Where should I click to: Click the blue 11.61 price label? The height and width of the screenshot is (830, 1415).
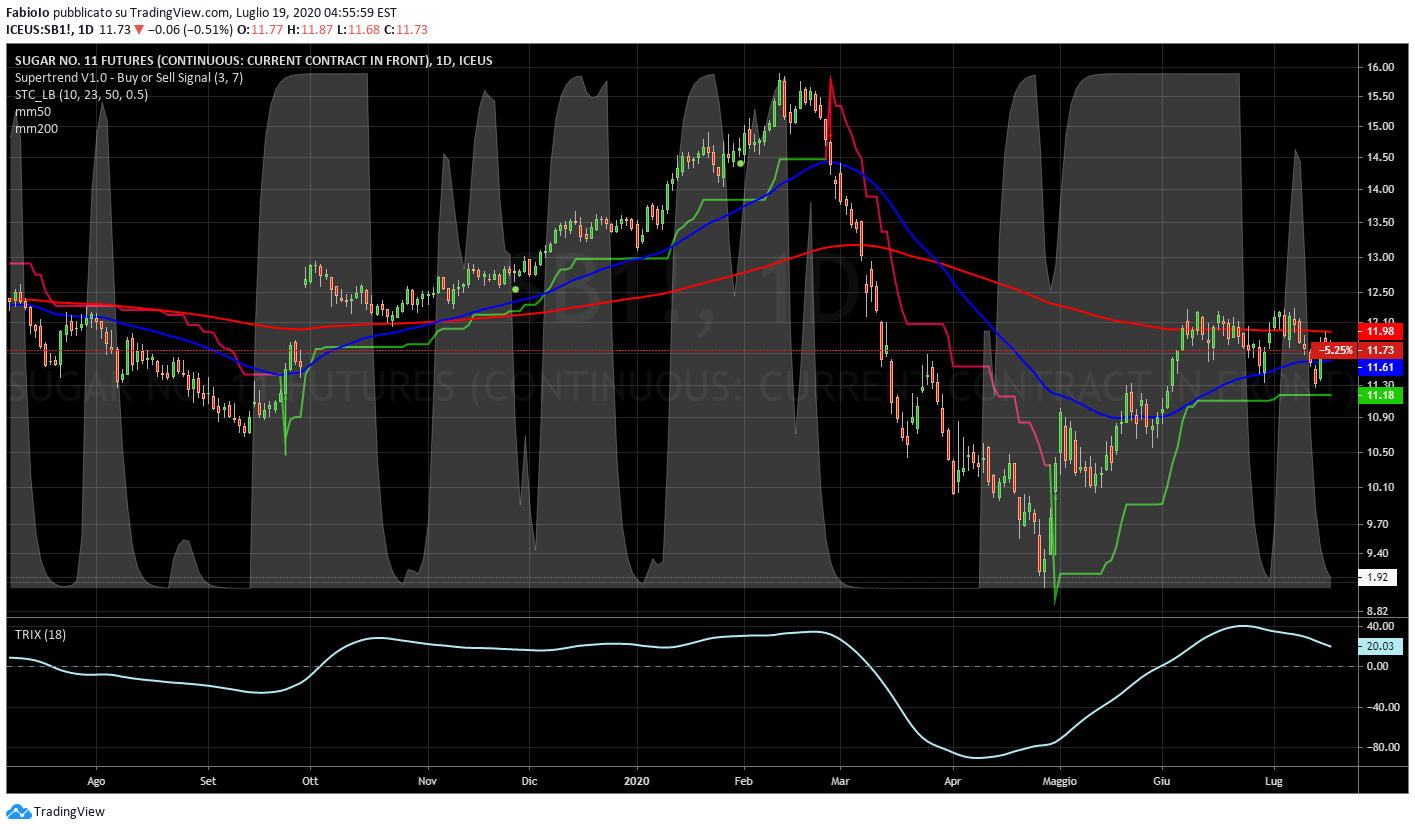1380,367
